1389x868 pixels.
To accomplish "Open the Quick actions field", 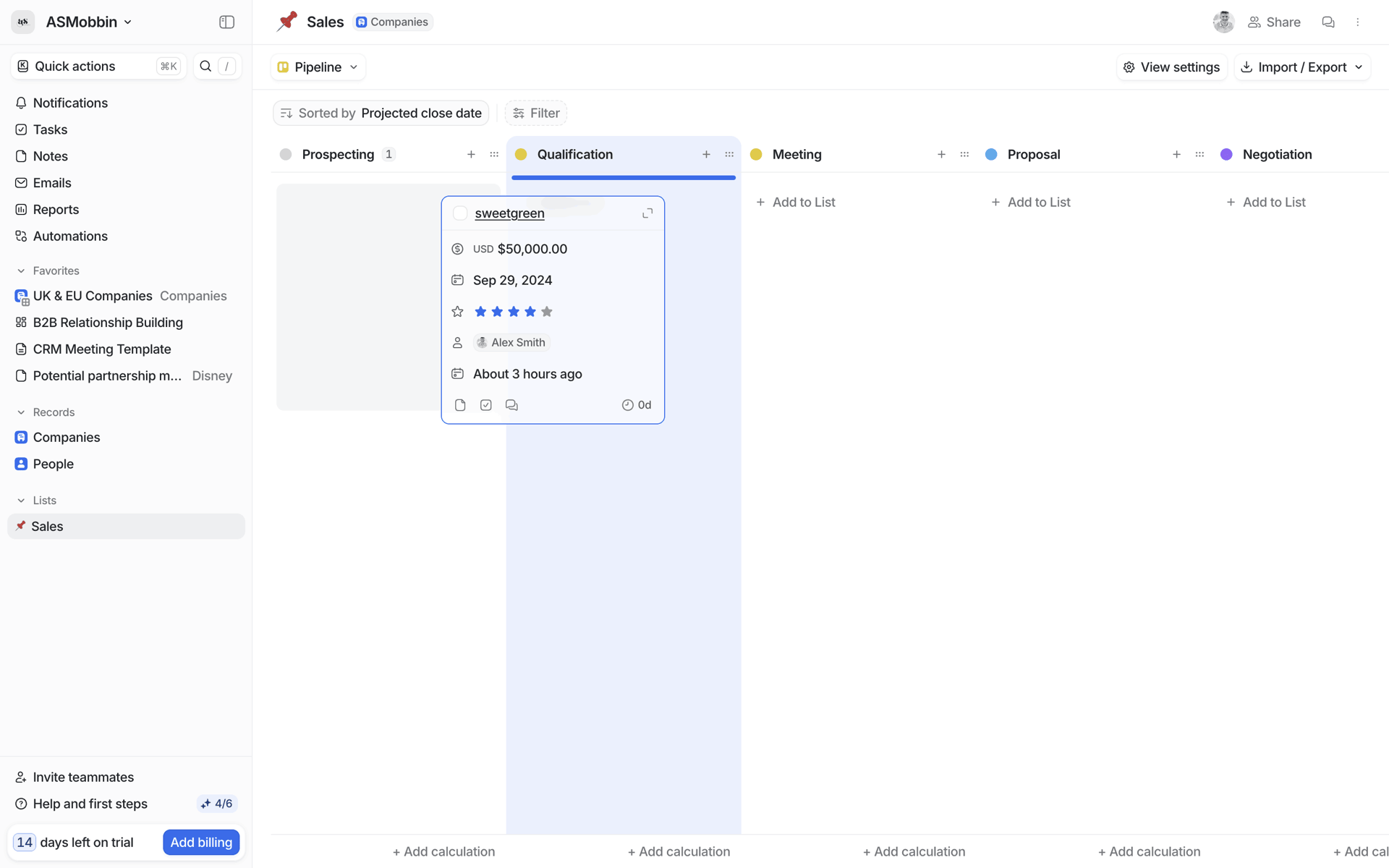I will point(98,66).
